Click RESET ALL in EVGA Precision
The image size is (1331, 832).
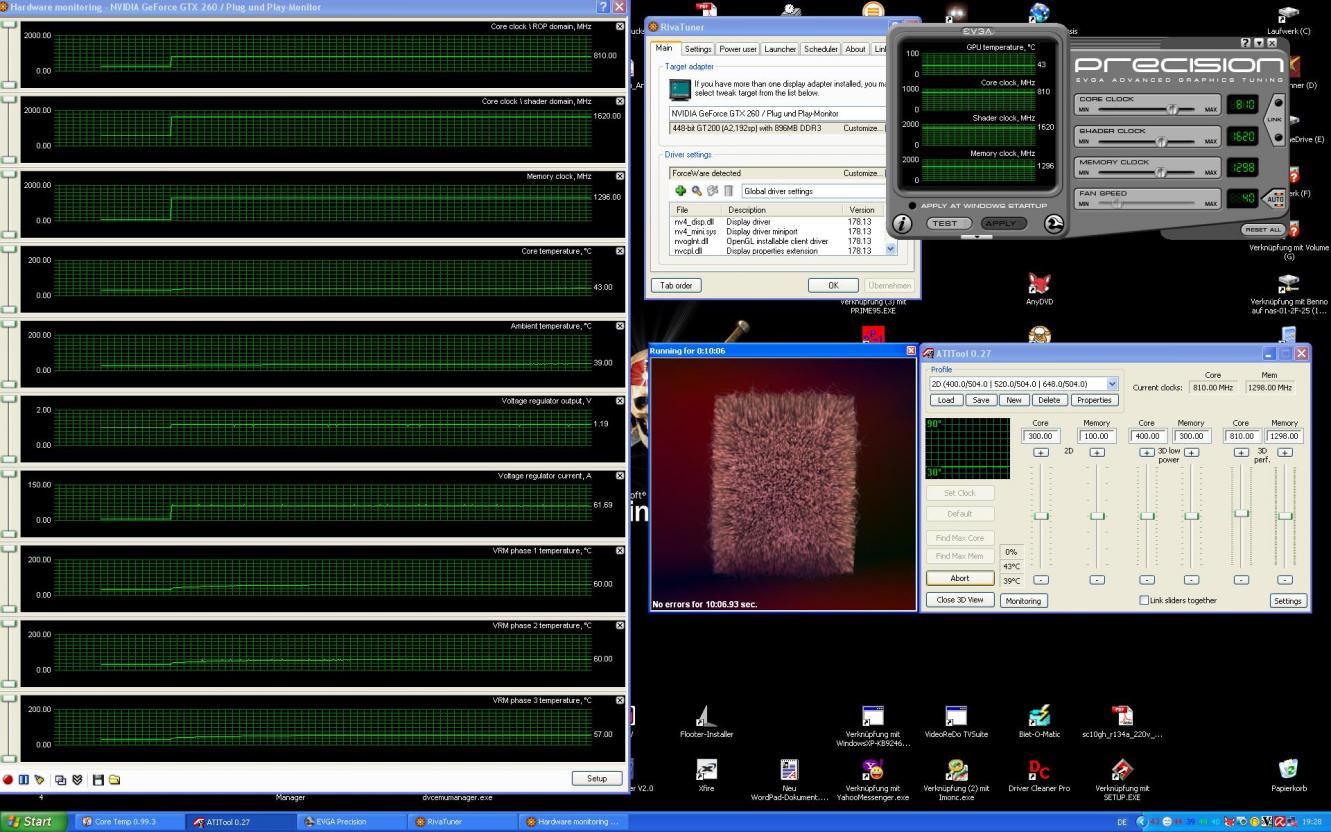[1262, 229]
